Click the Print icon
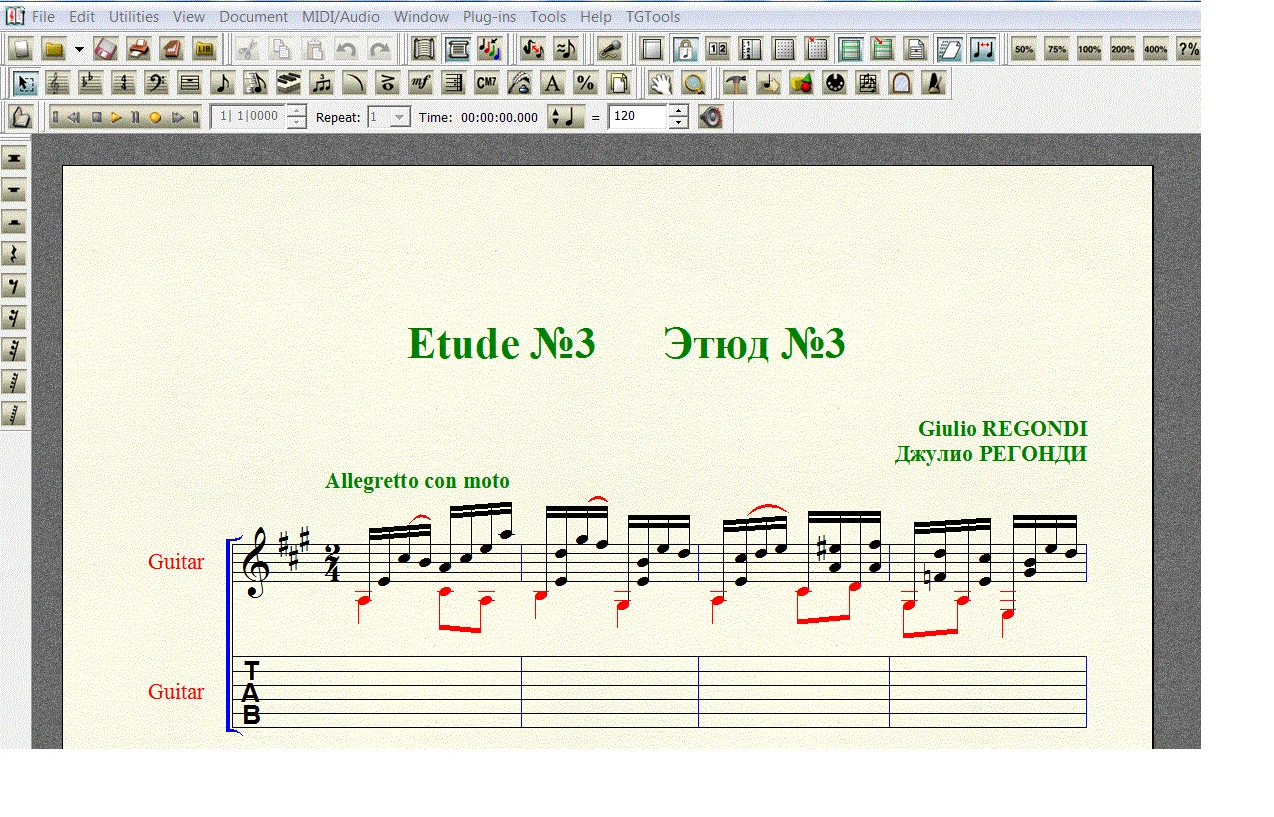The height and width of the screenshot is (817, 1274). [139, 48]
